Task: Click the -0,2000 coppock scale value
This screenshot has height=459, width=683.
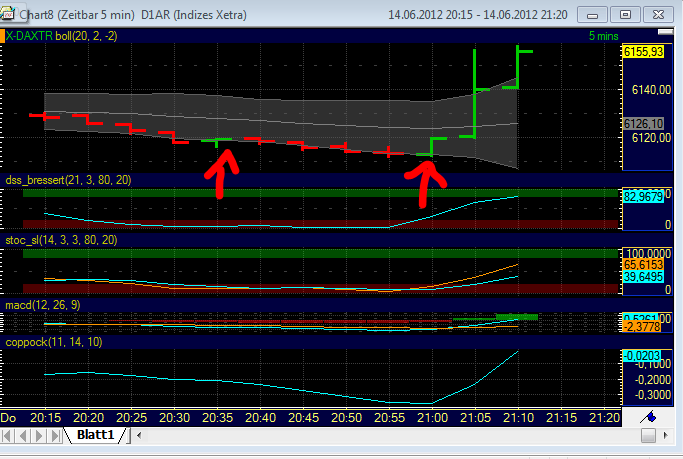Action: point(652,380)
